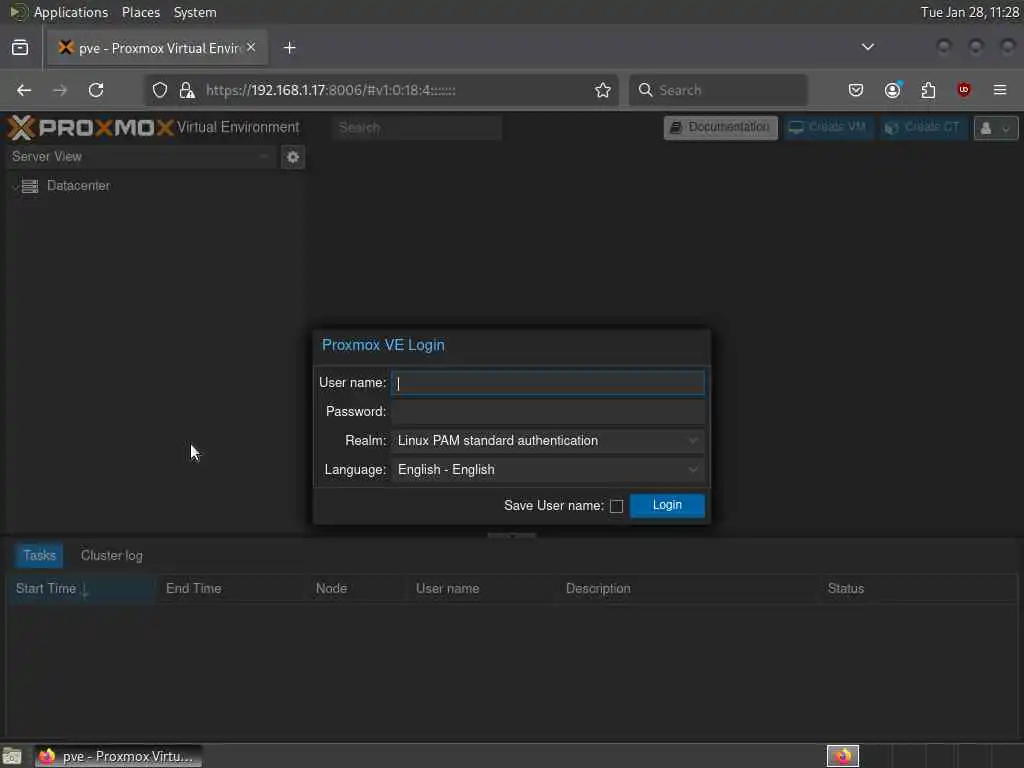Click the show desktop icon in taskbar

(x=12, y=756)
